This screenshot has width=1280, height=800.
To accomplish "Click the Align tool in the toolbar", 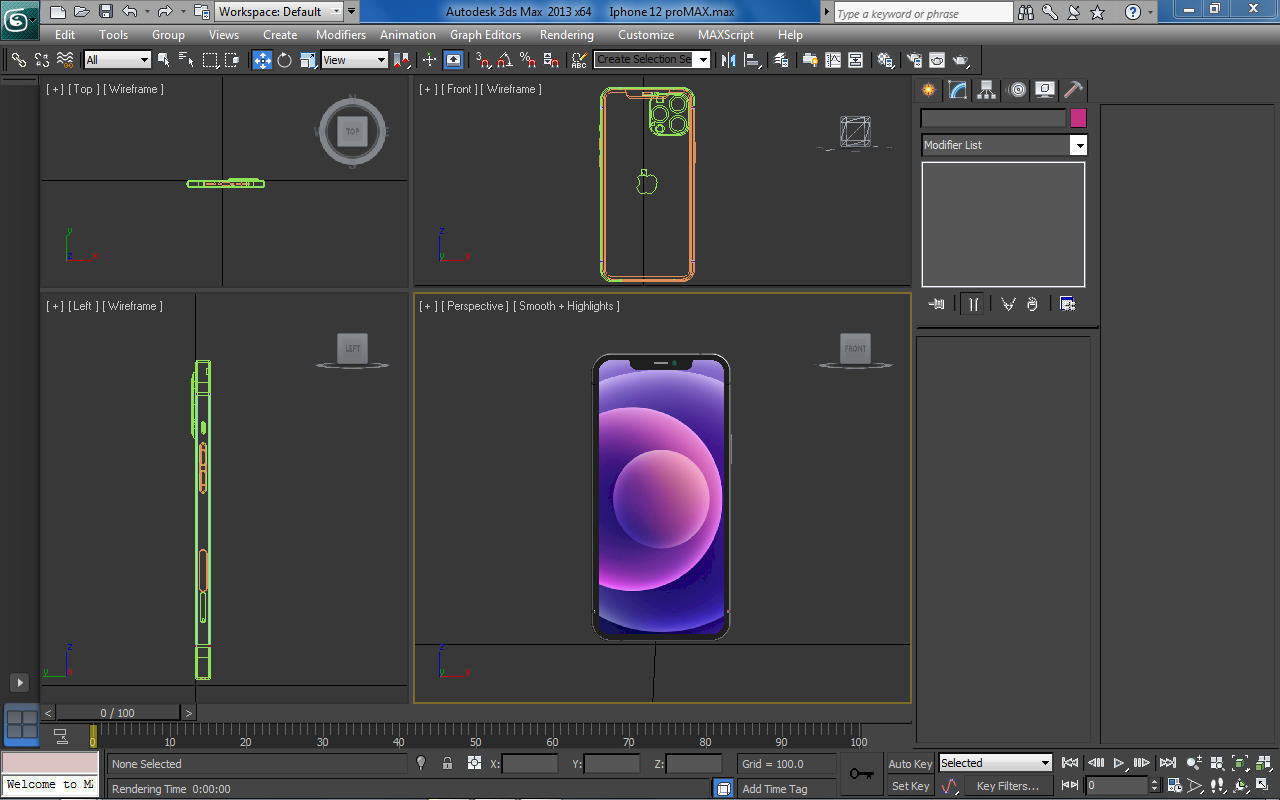I will pyautogui.click(x=752, y=60).
